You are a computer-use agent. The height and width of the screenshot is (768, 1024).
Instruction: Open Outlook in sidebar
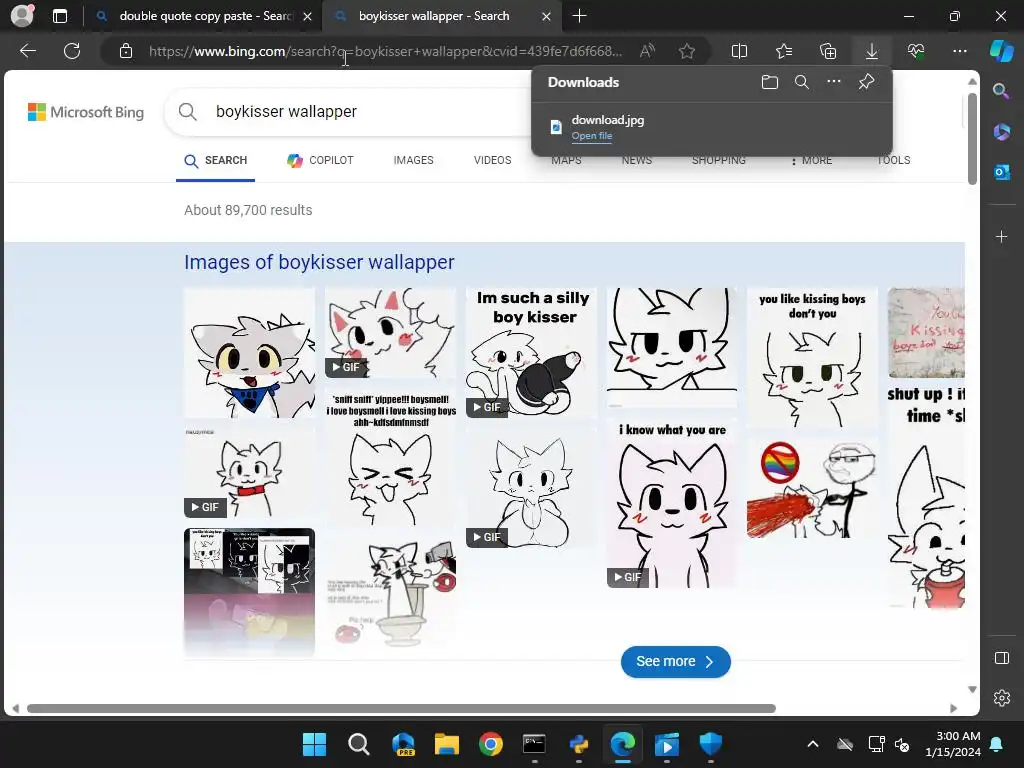[x=1001, y=172]
